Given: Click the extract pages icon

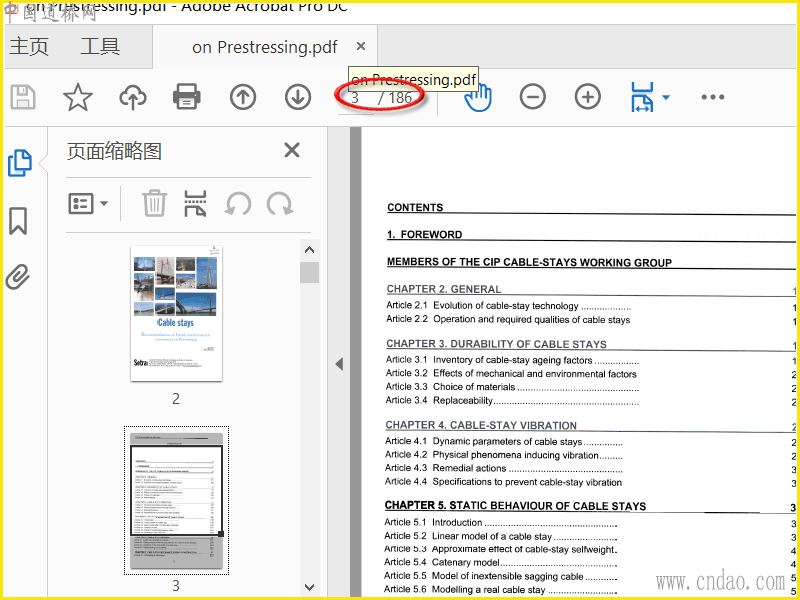Looking at the screenshot, I should (x=195, y=203).
